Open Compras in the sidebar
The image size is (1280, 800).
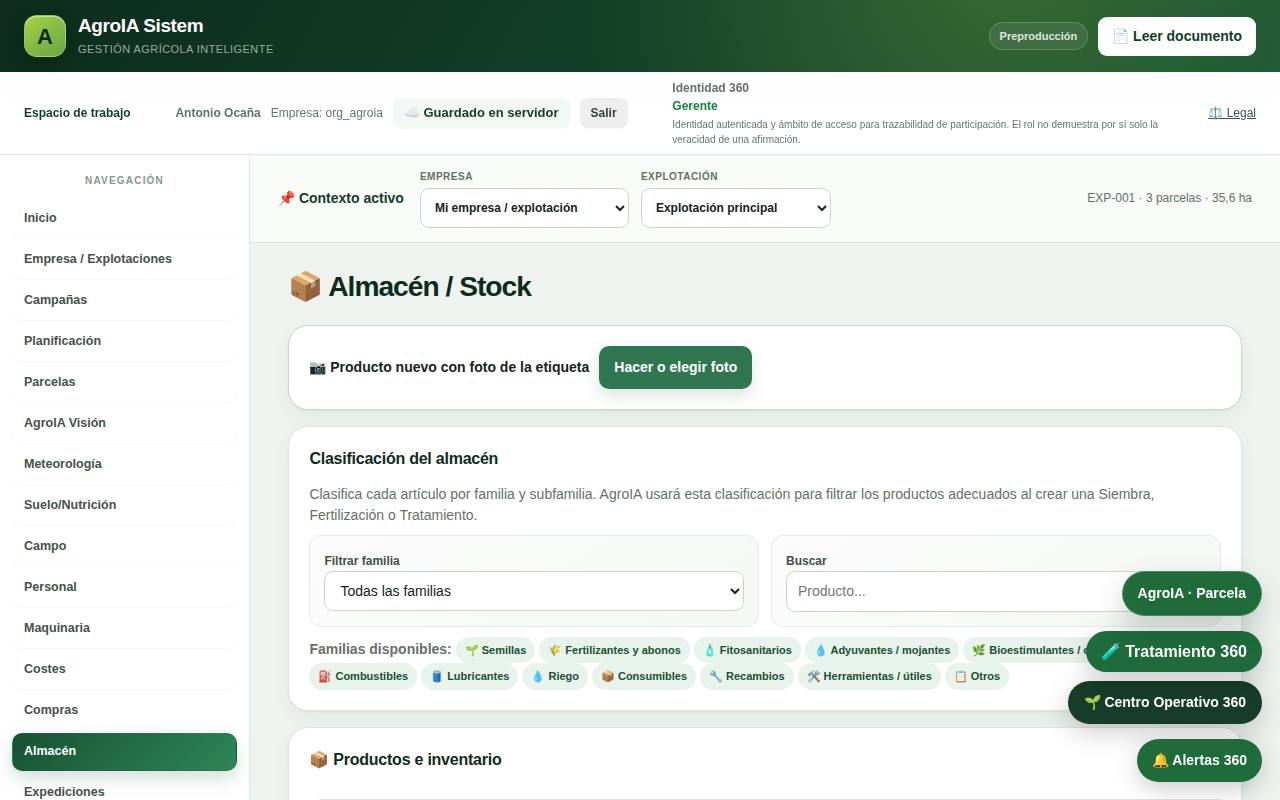pos(124,710)
